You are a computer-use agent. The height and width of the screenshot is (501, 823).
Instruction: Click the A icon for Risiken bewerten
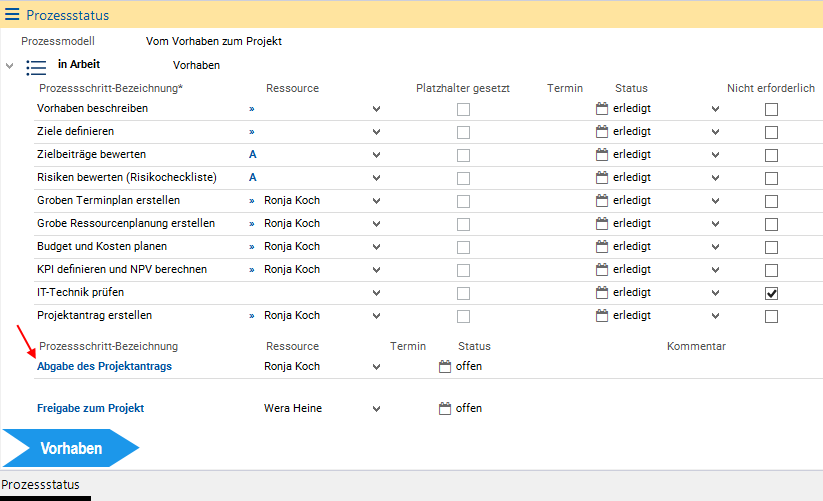coord(252,178)
